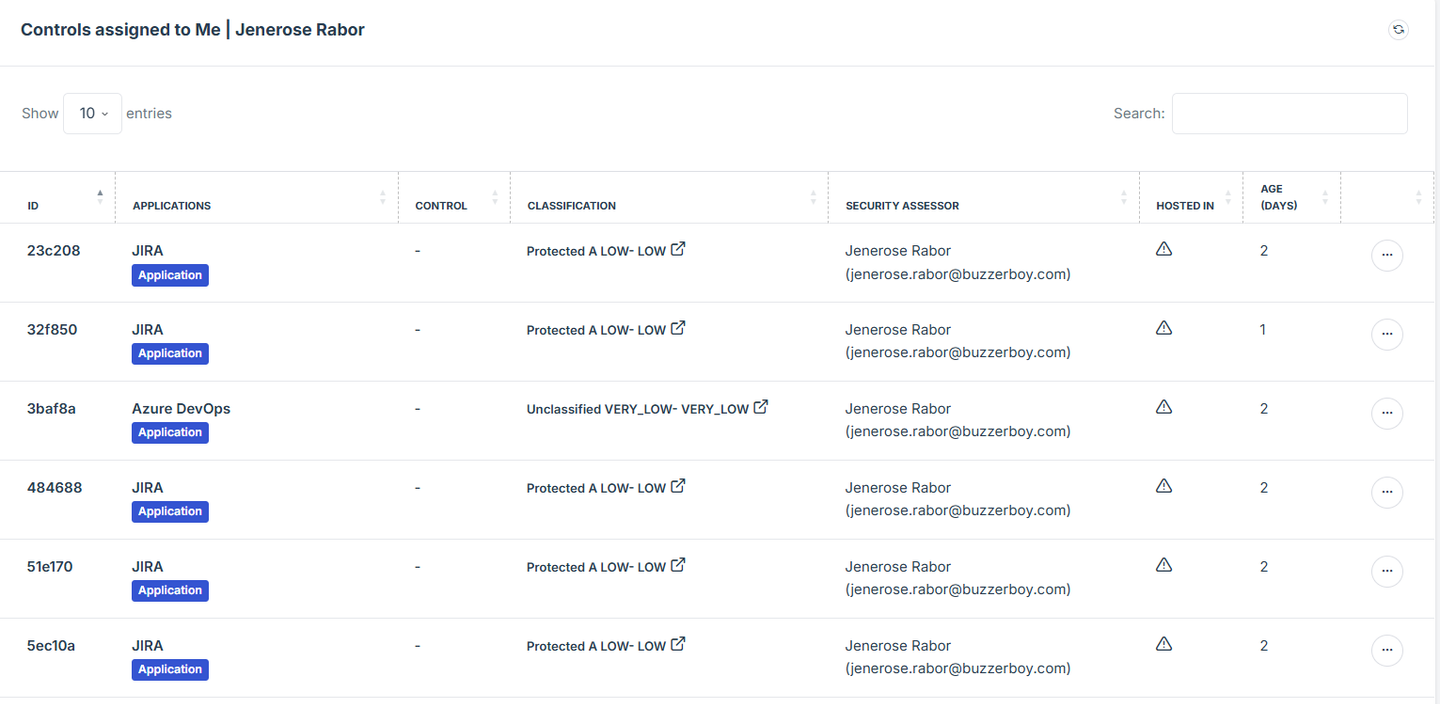
Task: Click the Azure DevOps application name
Action: tap(181, 409)
